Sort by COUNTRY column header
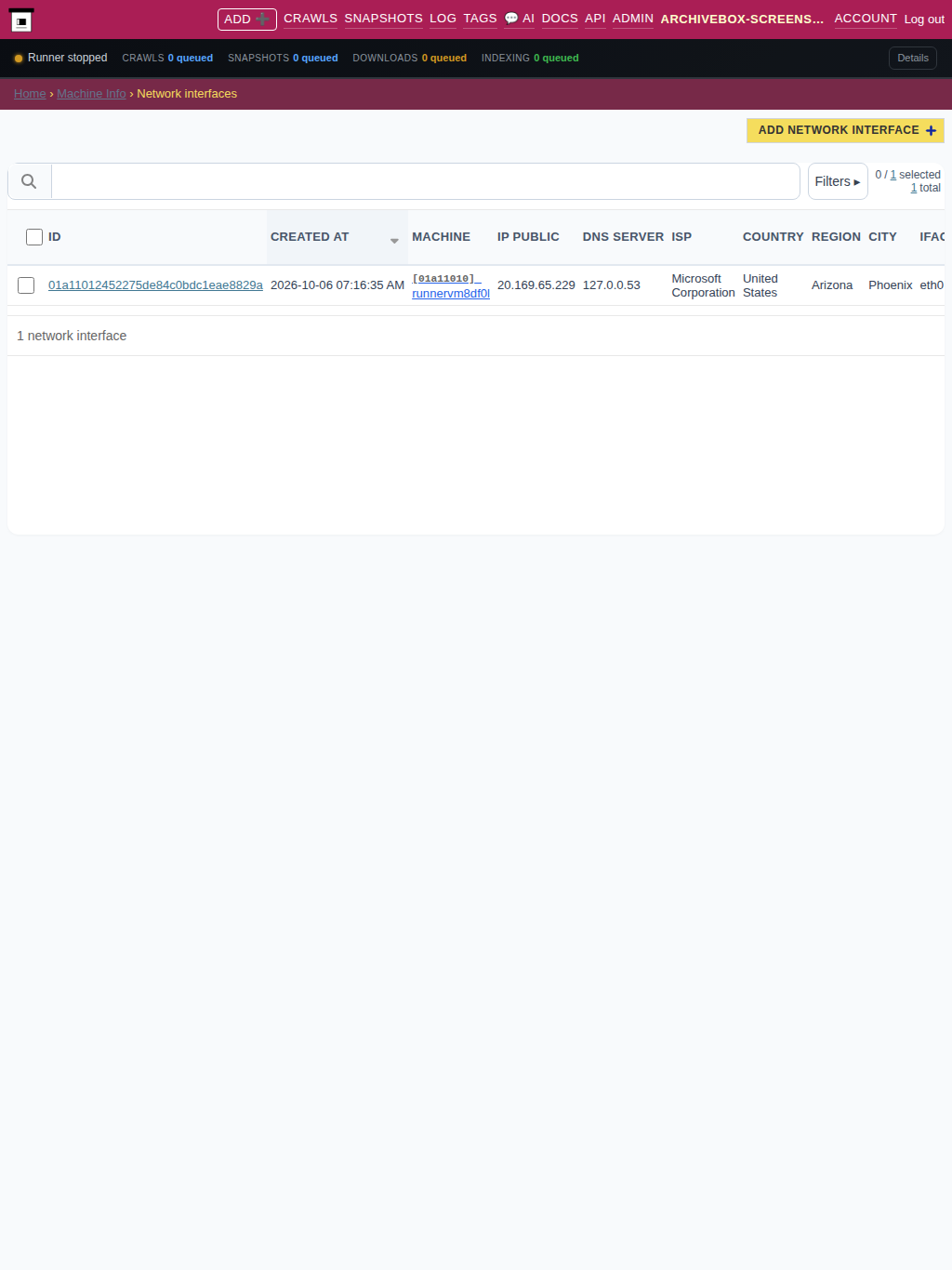The width and height of the screenshot is (952, 1270). (773, 237)
